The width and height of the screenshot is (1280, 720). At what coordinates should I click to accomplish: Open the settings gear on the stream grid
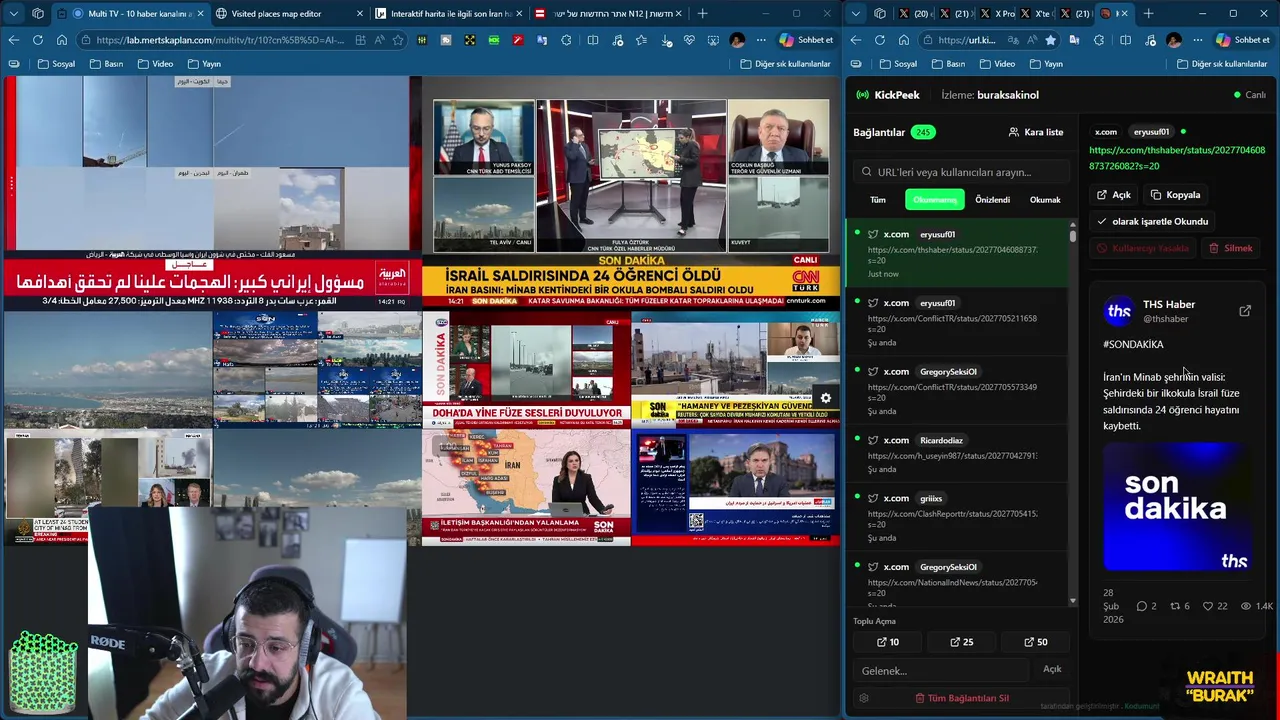tap(826, 398)
